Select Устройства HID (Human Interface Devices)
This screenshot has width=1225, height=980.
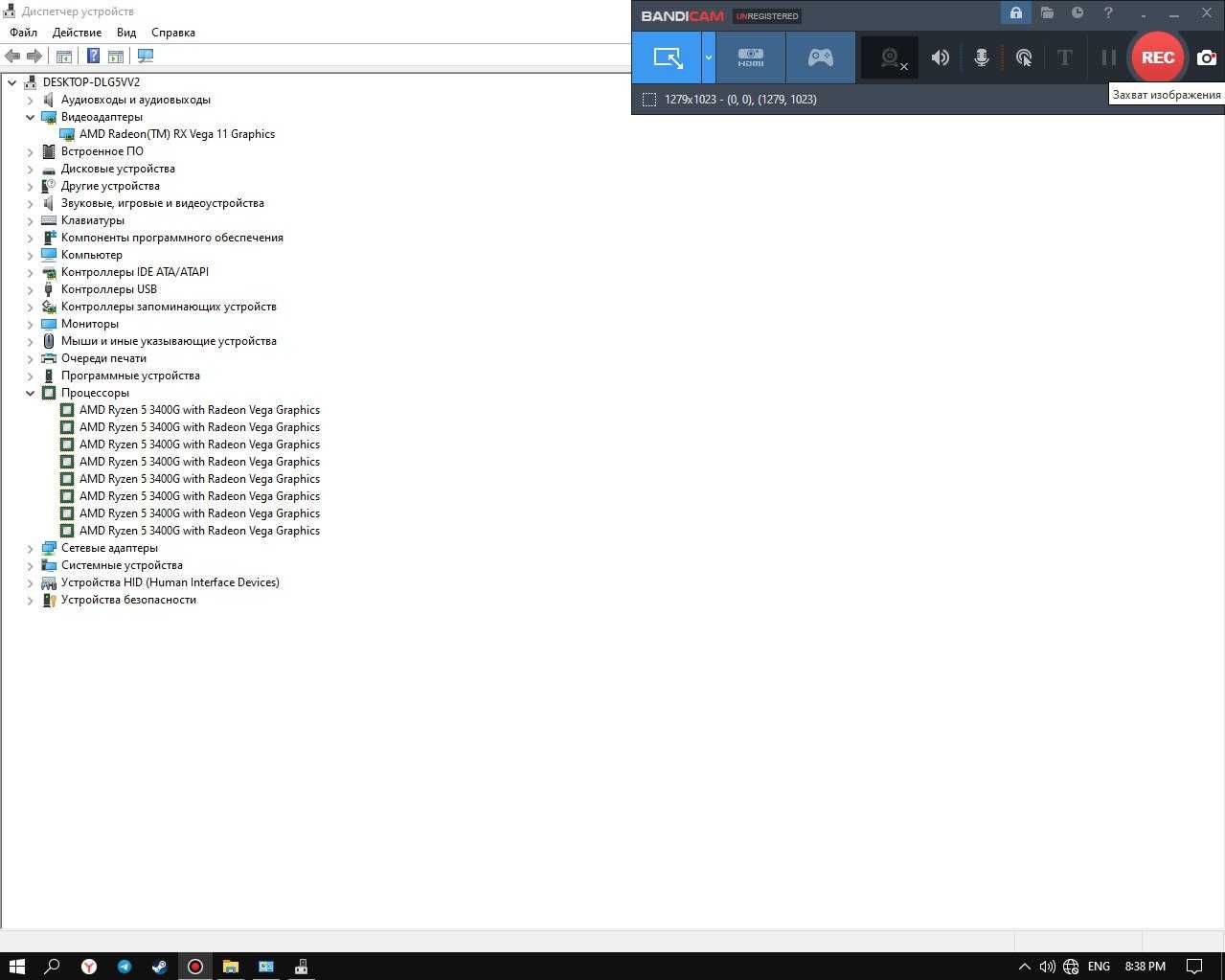170,582
